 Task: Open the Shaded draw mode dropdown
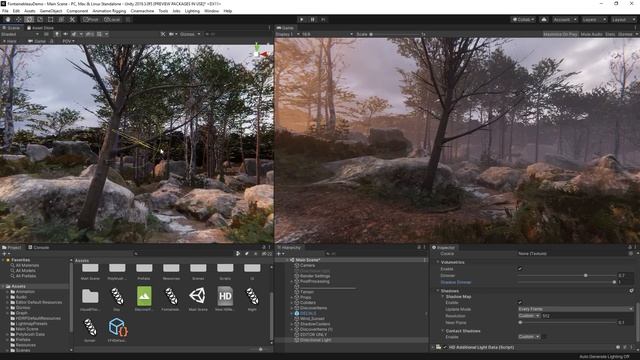[x=20, y=34]
